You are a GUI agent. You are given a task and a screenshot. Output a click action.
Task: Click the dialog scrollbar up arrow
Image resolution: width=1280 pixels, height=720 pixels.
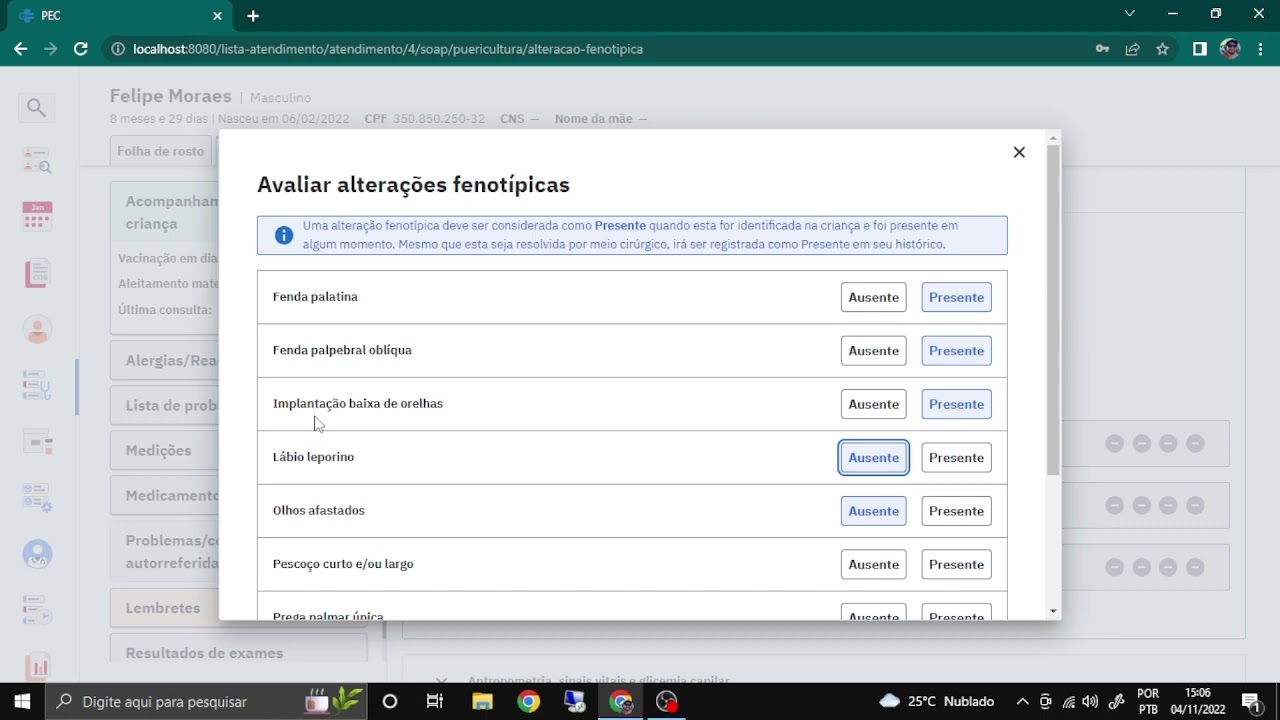(x=1053, y=138)
